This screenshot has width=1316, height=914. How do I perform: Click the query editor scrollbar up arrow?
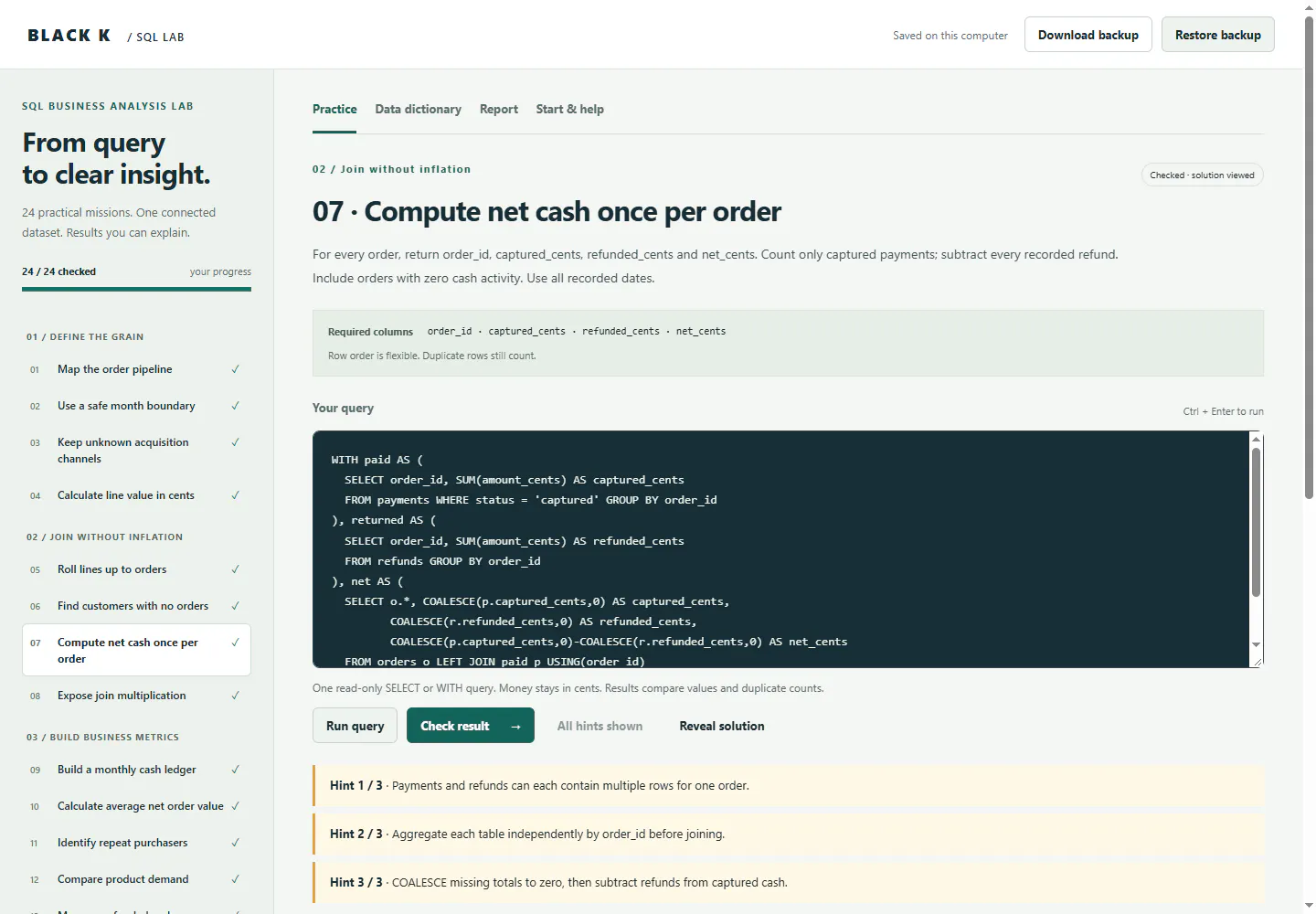pyautogui.click(x=1256, y=440)
